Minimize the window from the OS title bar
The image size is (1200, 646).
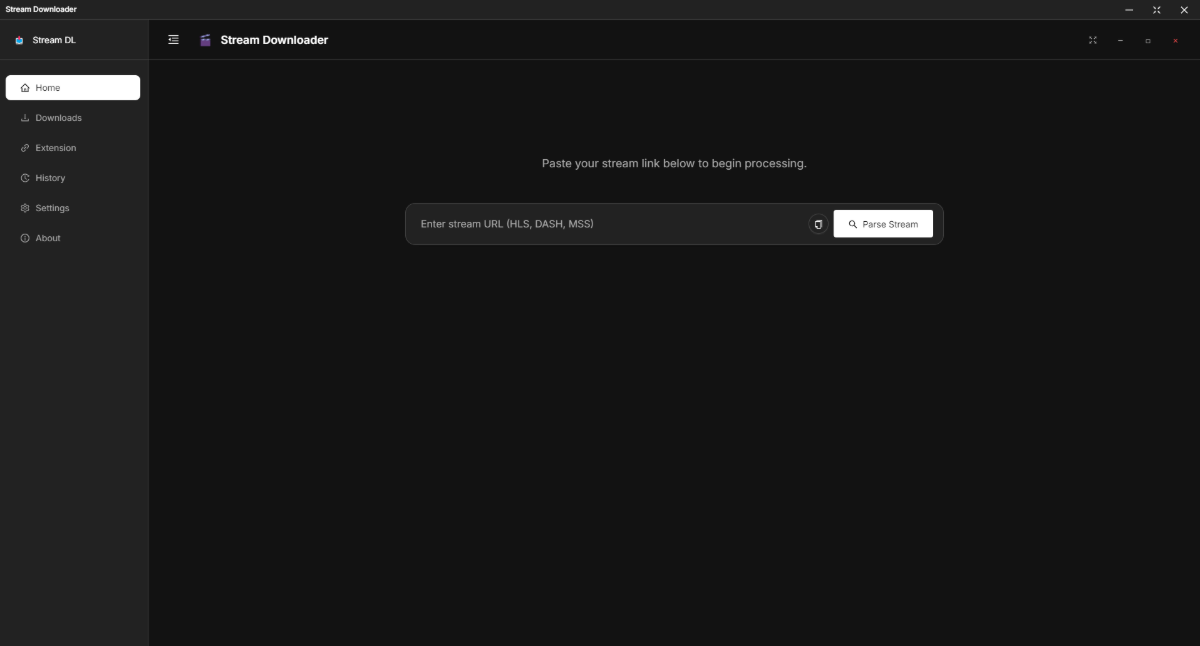(x=1129, y=9)
